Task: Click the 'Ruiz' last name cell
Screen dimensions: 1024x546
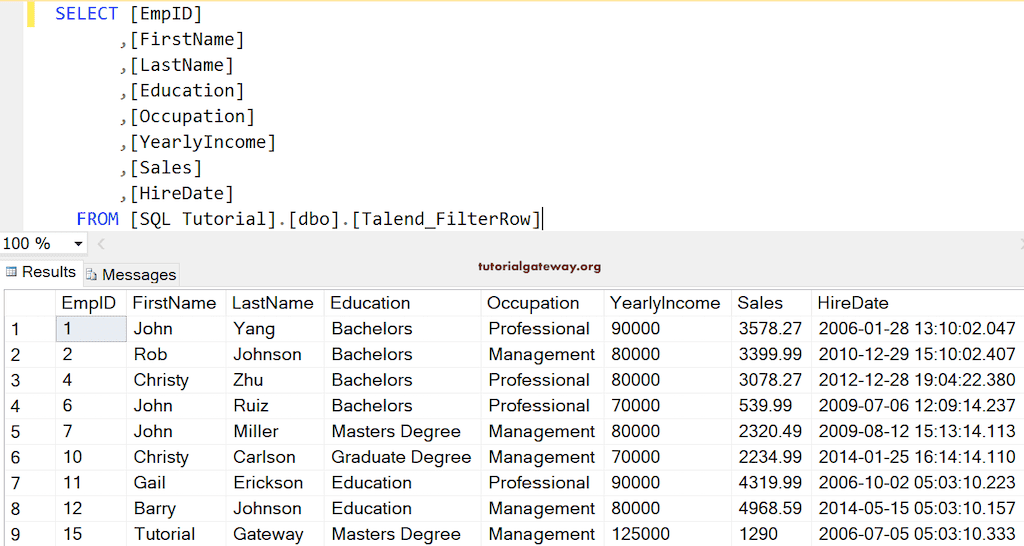Action: coord(275,406)
